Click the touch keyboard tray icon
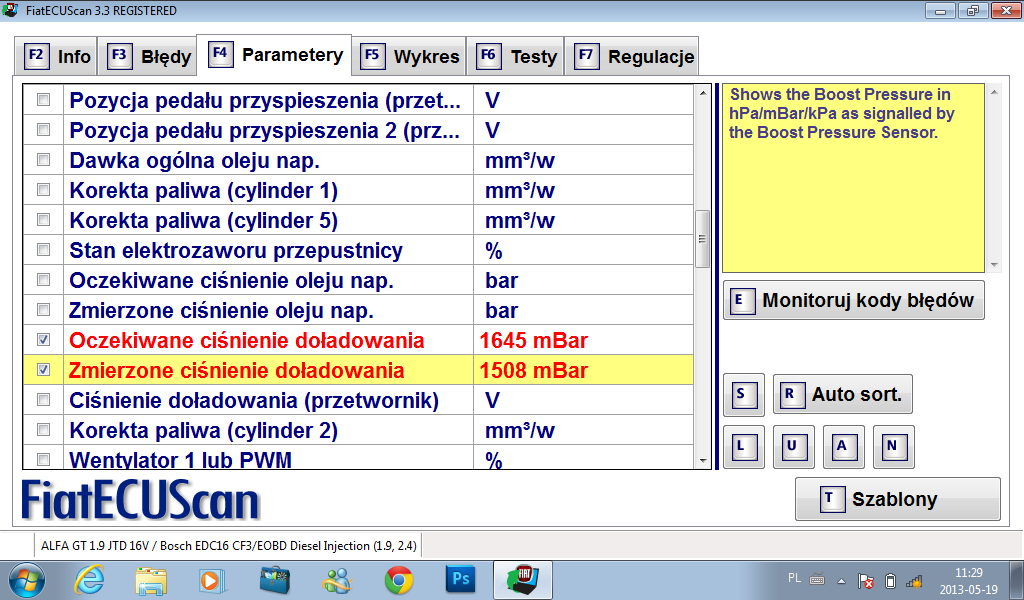Viewport: 1024px width, 600px height. click(816, 578)
